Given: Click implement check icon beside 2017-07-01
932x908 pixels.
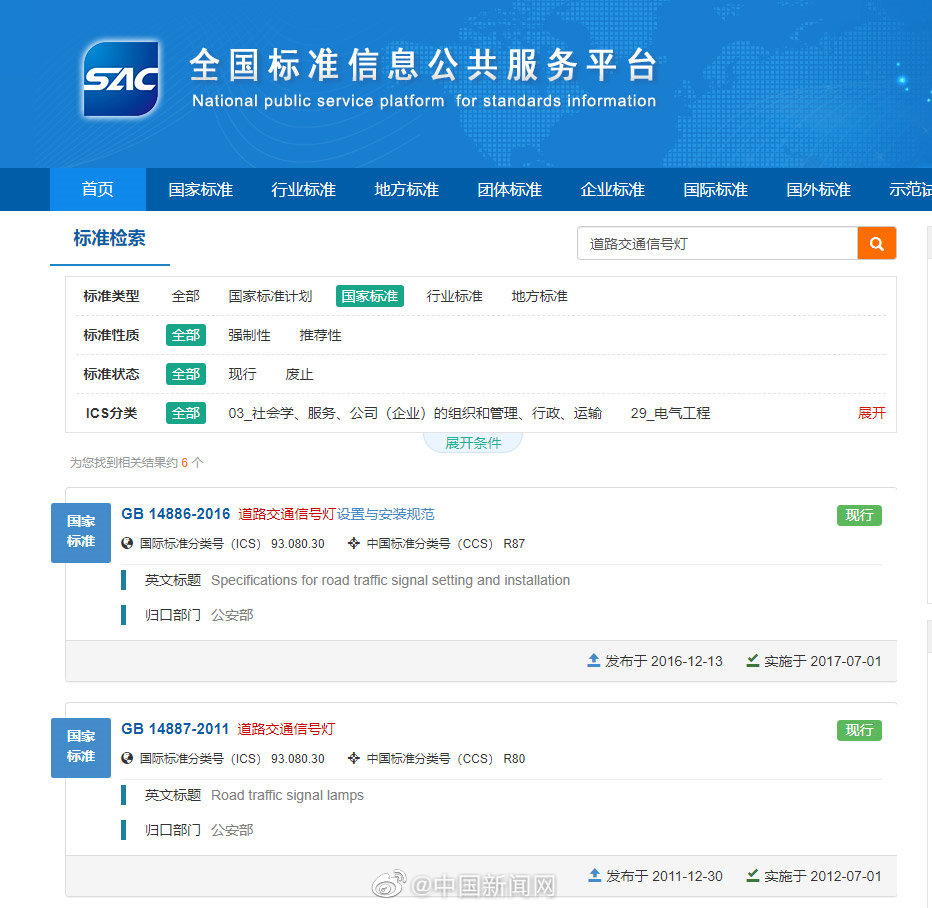Looking at the screenshot, I should pos(752,661).
